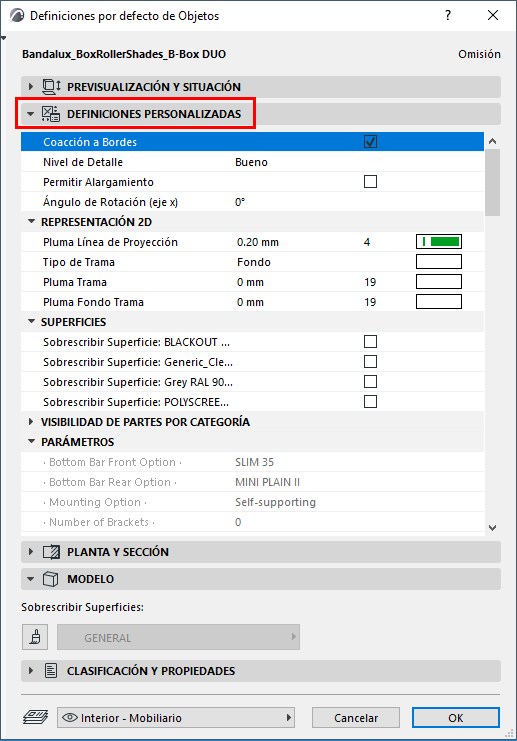Select the Bottom Bar Rear Option row
The image size is (517, 741).
coord(252,482)
